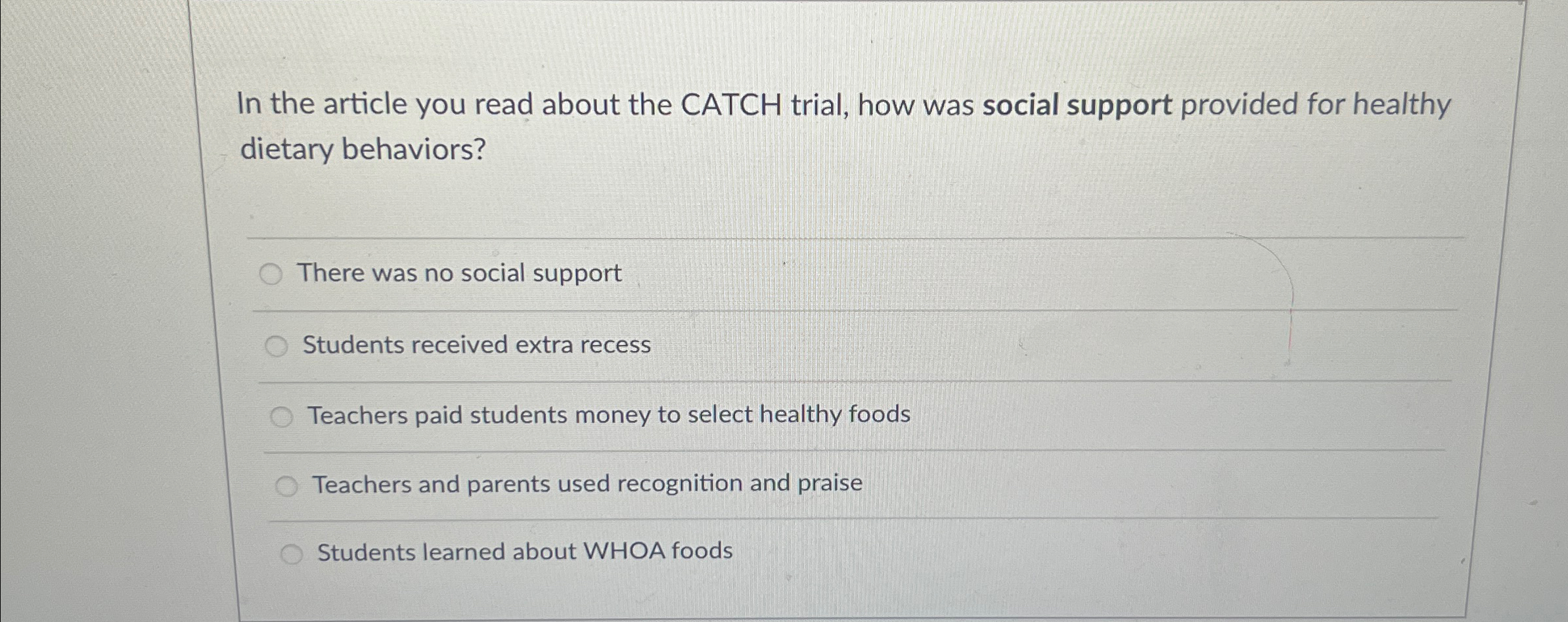Click the third answer's radio circle

pos(282,414)
